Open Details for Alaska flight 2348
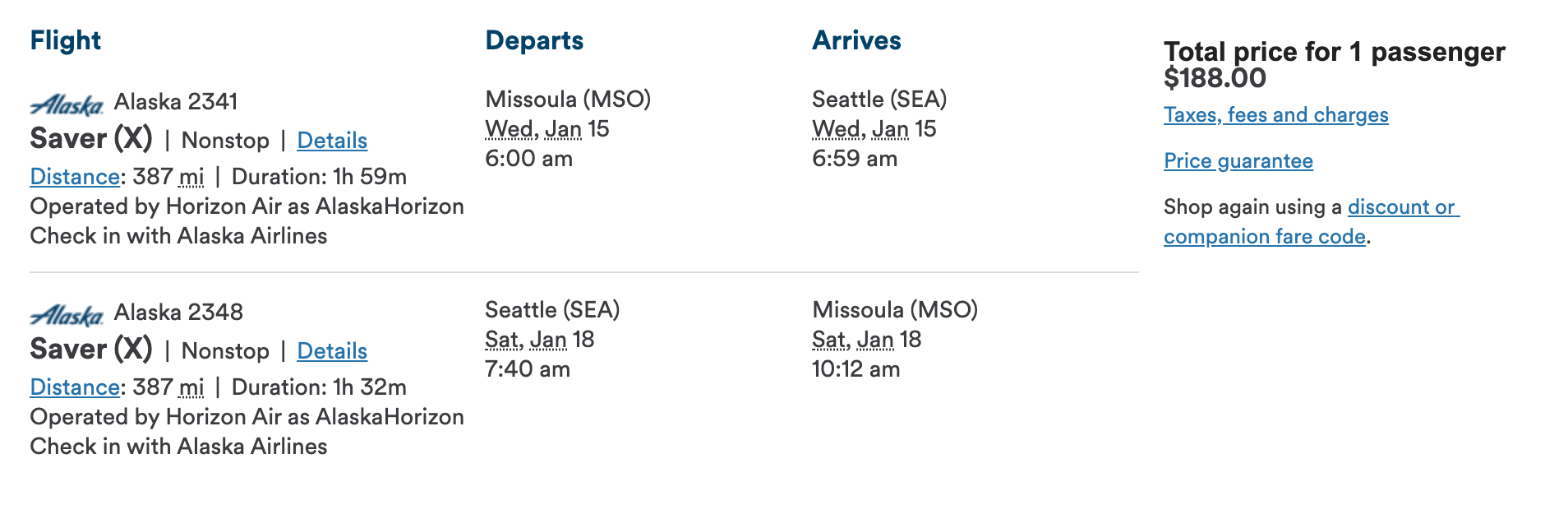This screenshot has height=505, width=1568. (332, 351)
